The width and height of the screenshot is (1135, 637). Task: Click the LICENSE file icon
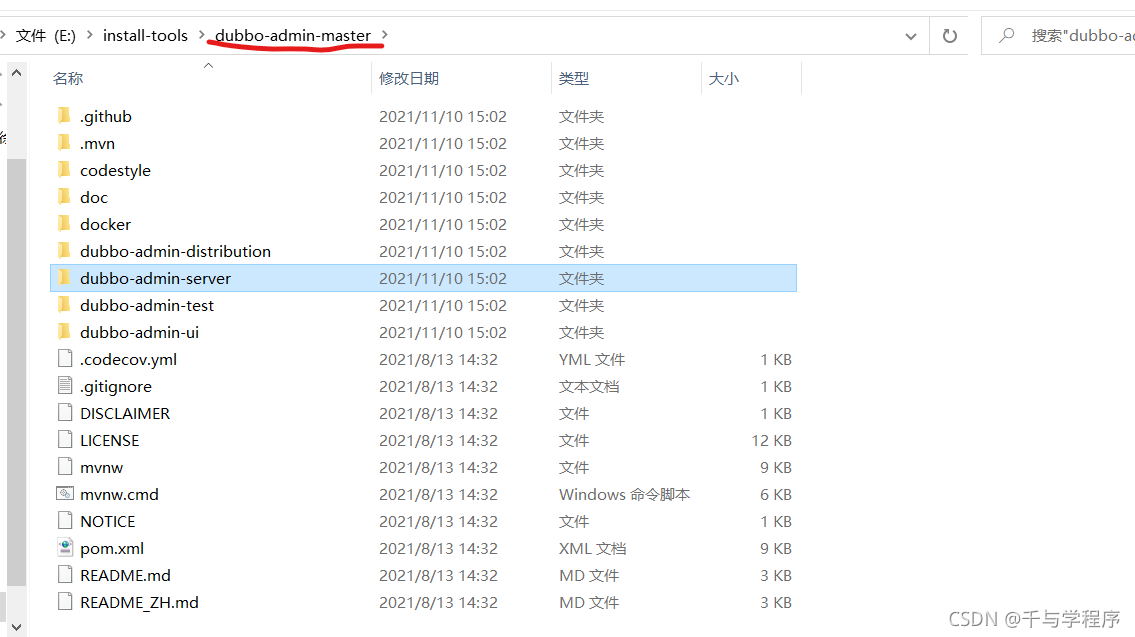click(65, 439)
